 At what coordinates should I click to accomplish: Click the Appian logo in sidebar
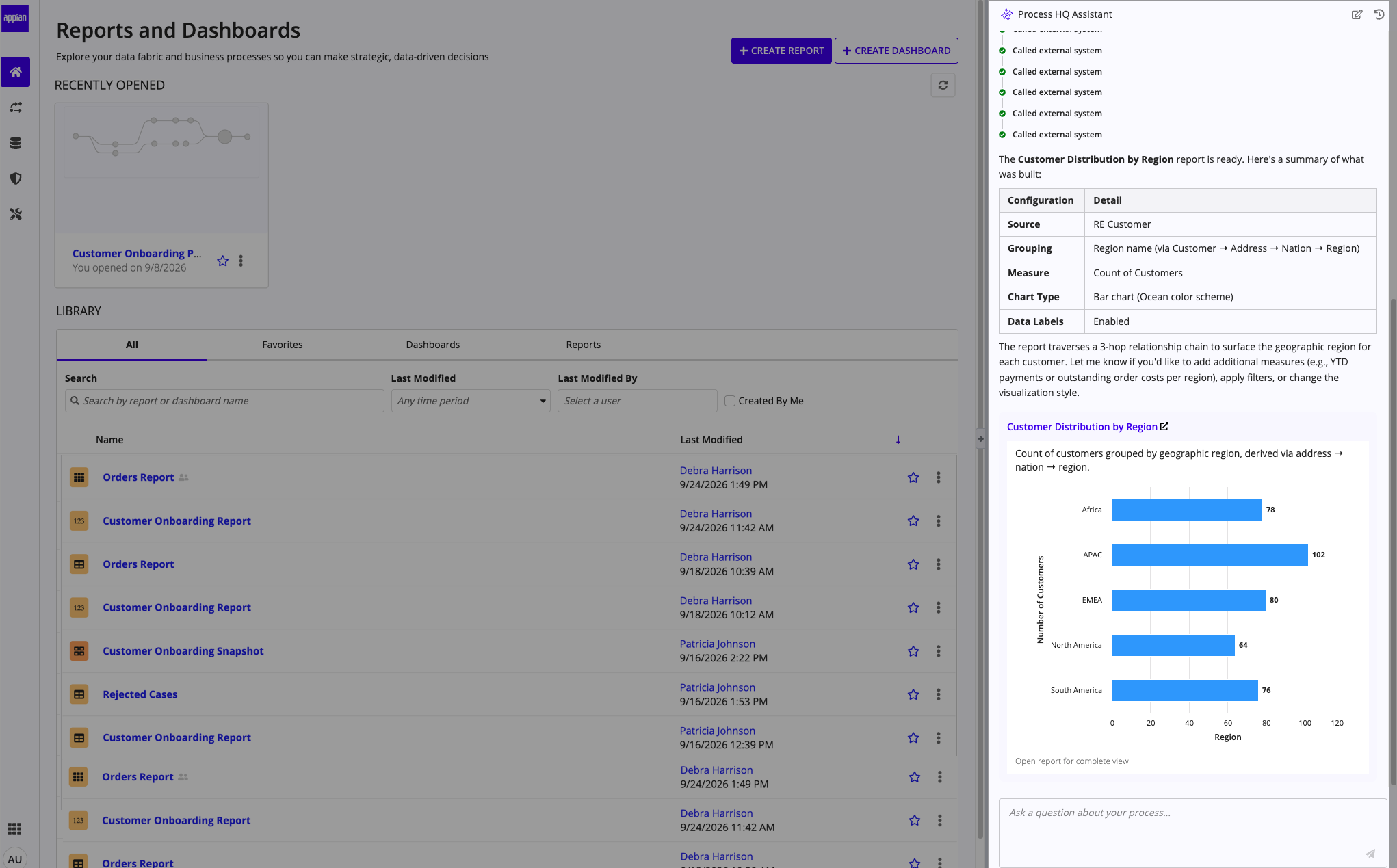(x=15, y=18)
